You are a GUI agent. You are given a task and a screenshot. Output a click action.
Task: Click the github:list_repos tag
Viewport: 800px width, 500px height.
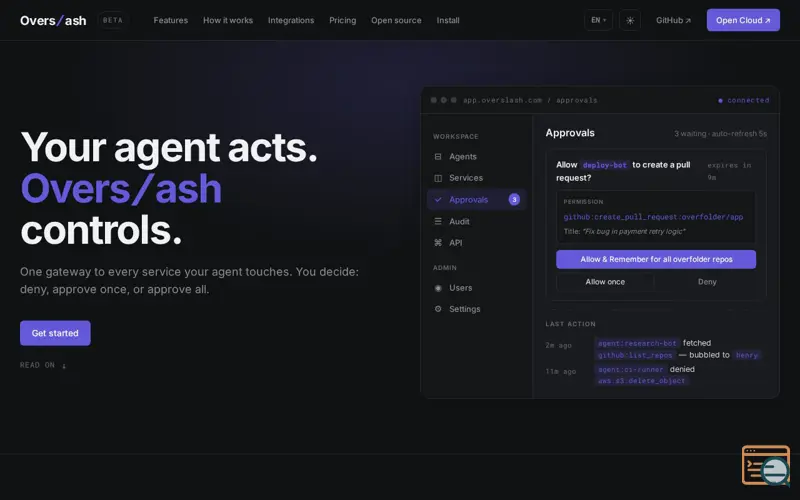pos(635,355)
